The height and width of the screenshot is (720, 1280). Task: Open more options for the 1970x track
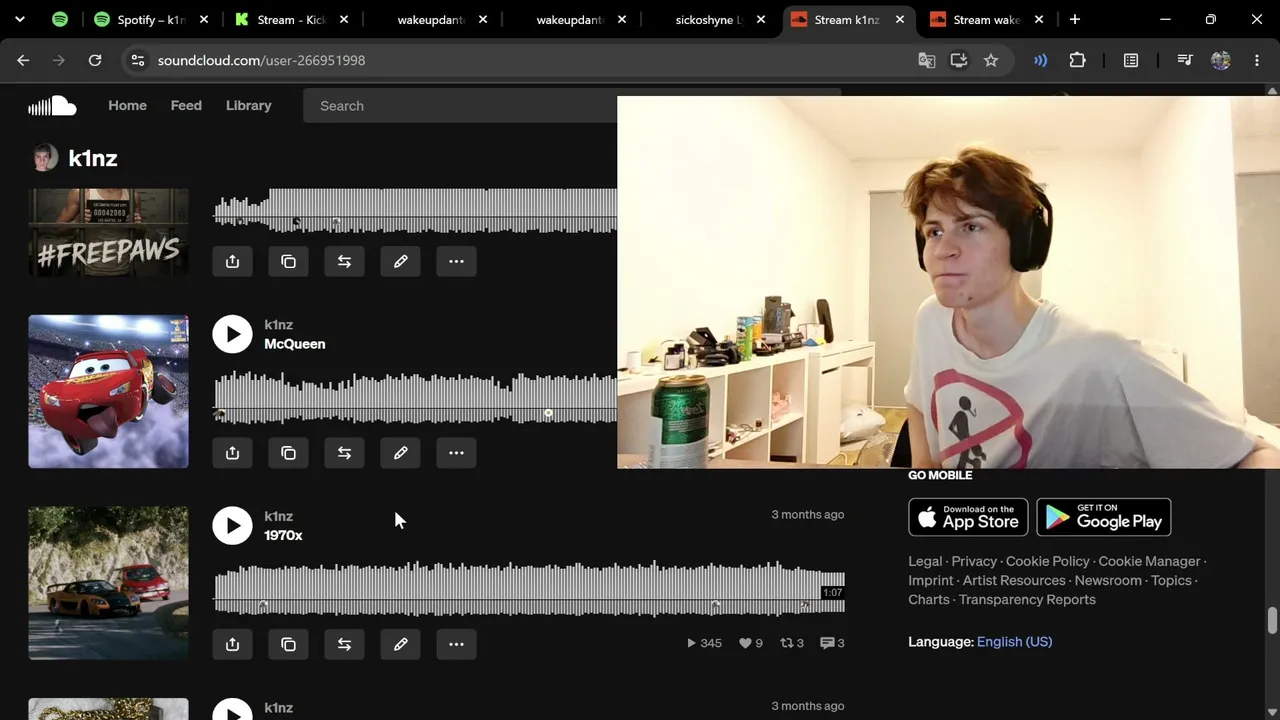[456, 644]
